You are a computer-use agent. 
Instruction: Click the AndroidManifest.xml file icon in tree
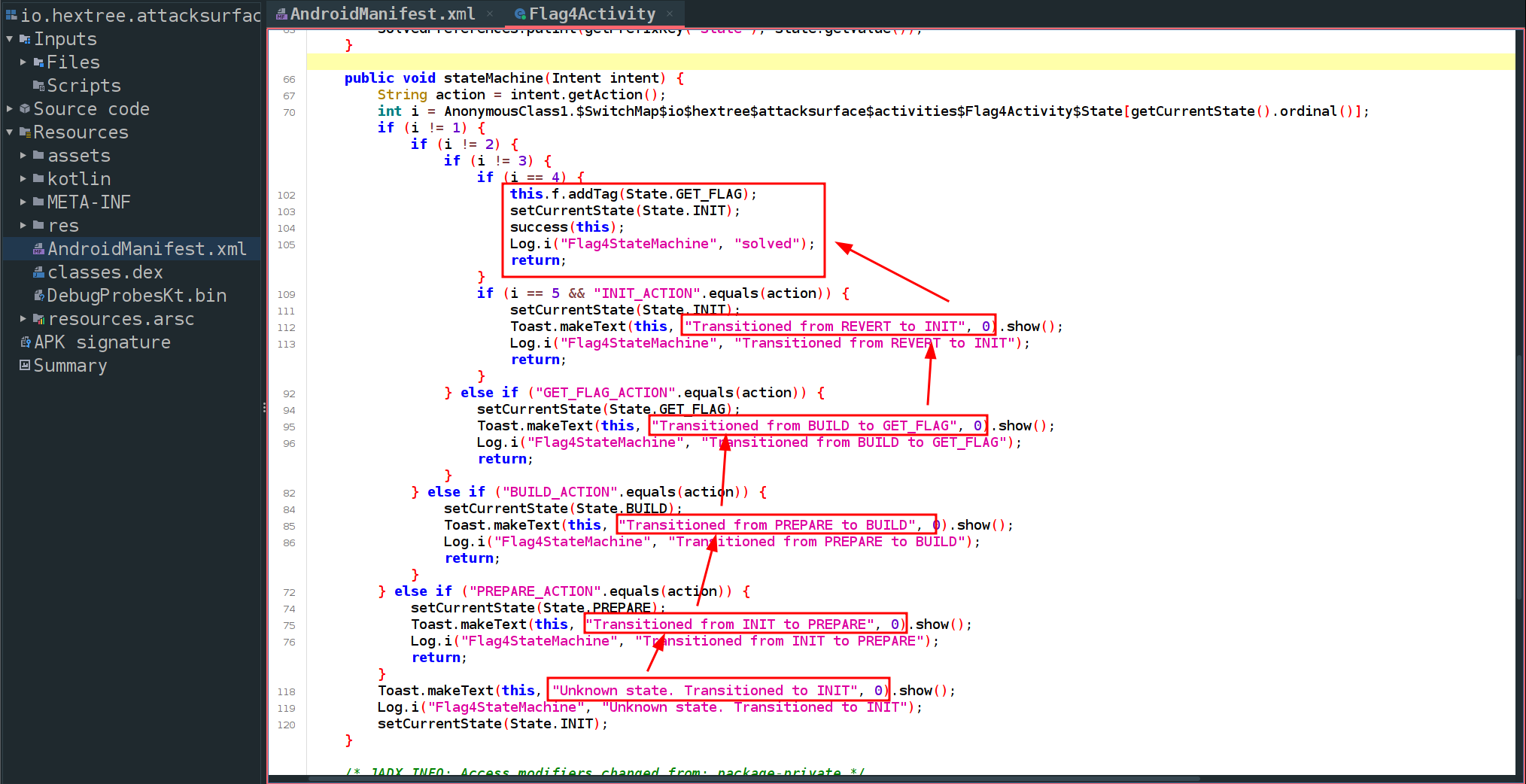coord(39,248)
